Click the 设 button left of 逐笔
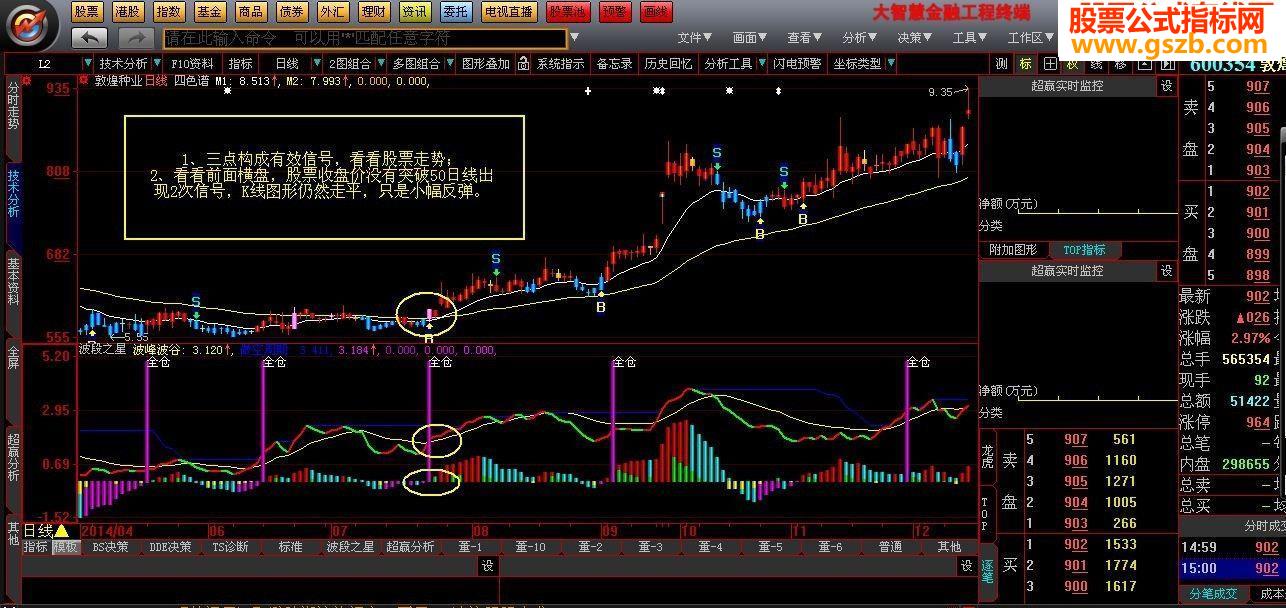The width and height of the screenshot is (1286, 608). coord(966,566)
